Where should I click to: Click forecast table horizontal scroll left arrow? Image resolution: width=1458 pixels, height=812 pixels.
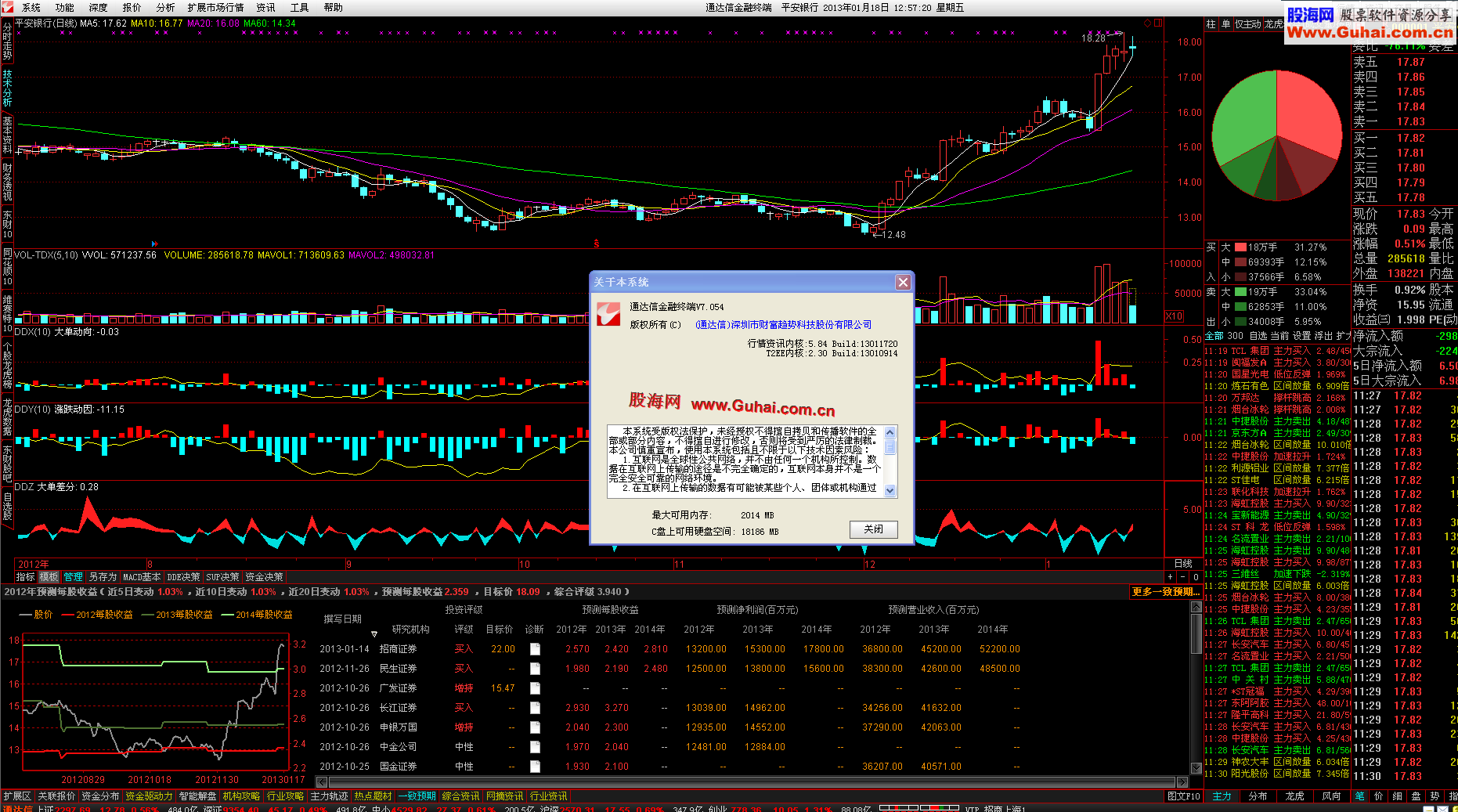(321, 782)
